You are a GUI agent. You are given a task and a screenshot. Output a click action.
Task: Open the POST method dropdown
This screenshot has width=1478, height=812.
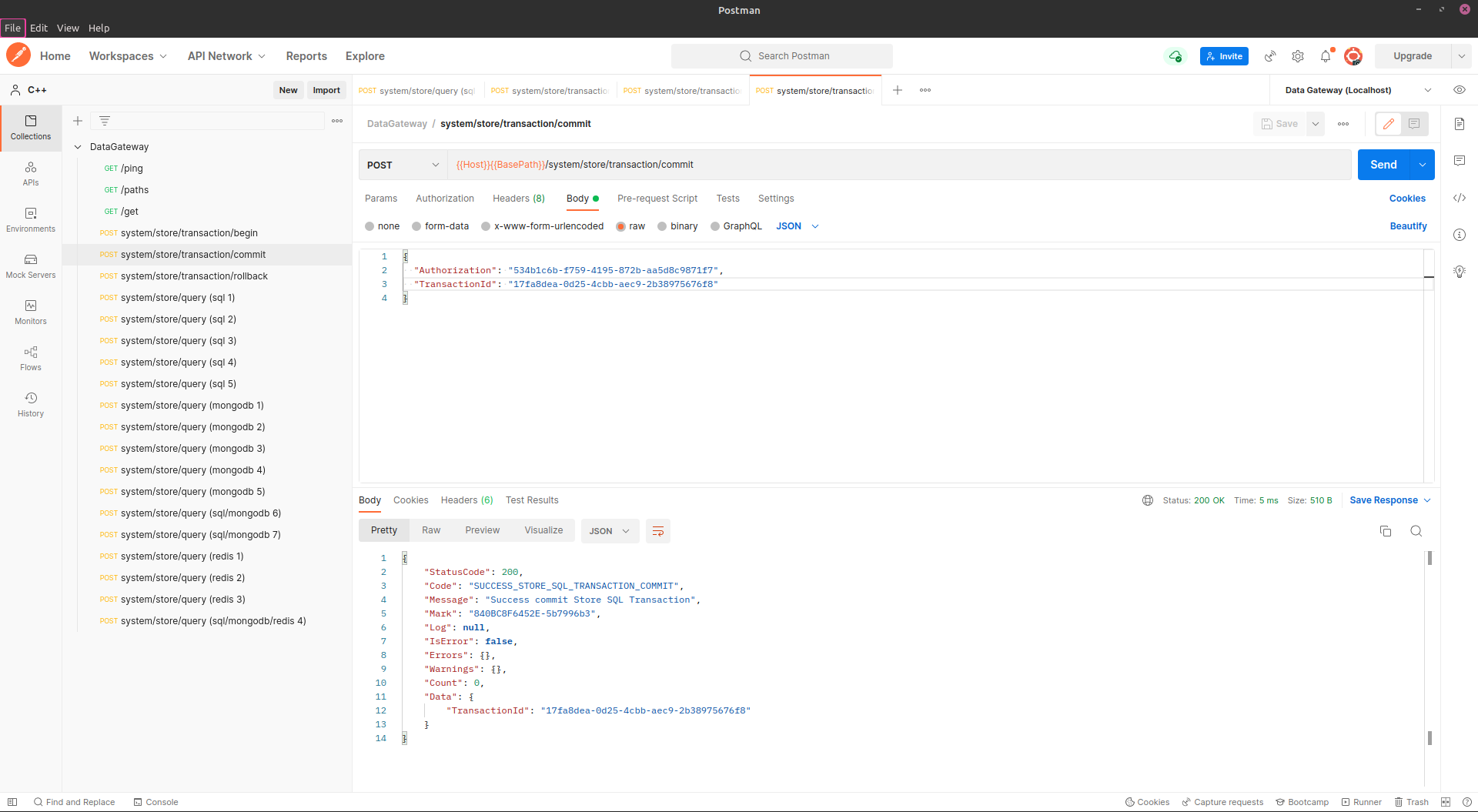point(403,165)
